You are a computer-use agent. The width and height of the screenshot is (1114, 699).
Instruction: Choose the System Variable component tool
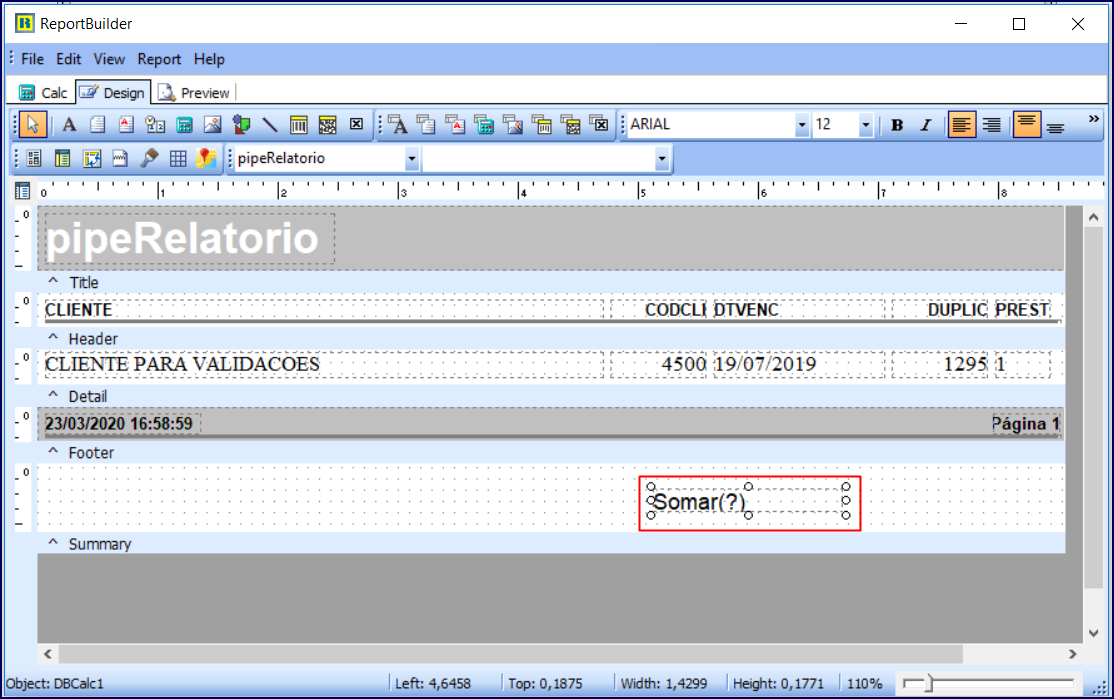click(x=155, y=125)
